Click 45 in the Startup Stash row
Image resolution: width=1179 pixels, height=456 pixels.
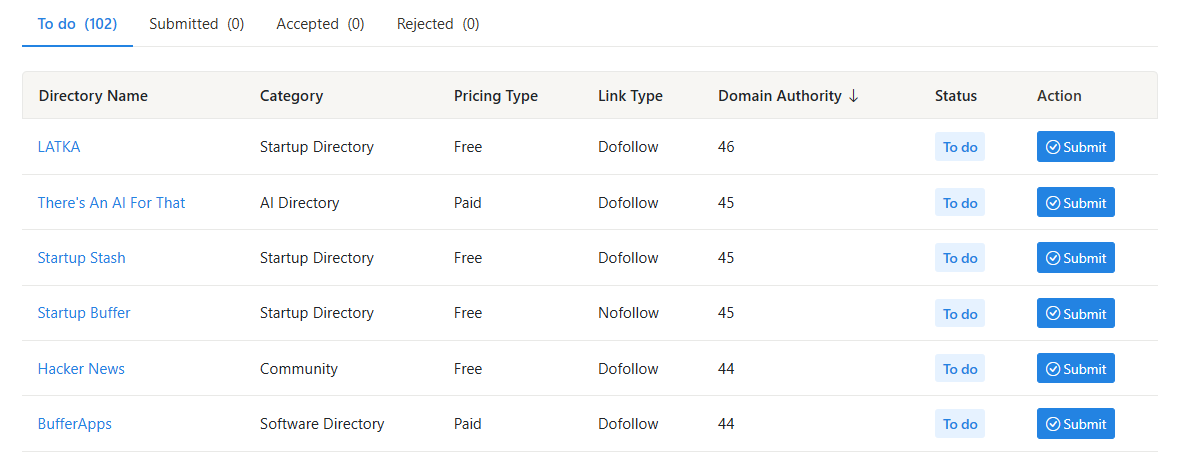point(726,257)
